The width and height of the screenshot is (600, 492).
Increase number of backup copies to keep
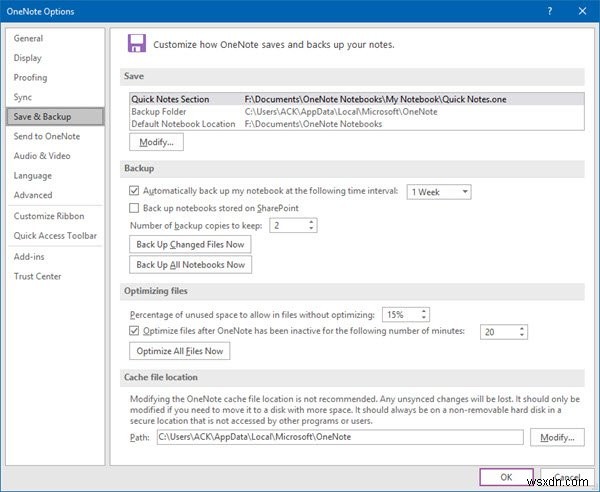pos(311,222)
